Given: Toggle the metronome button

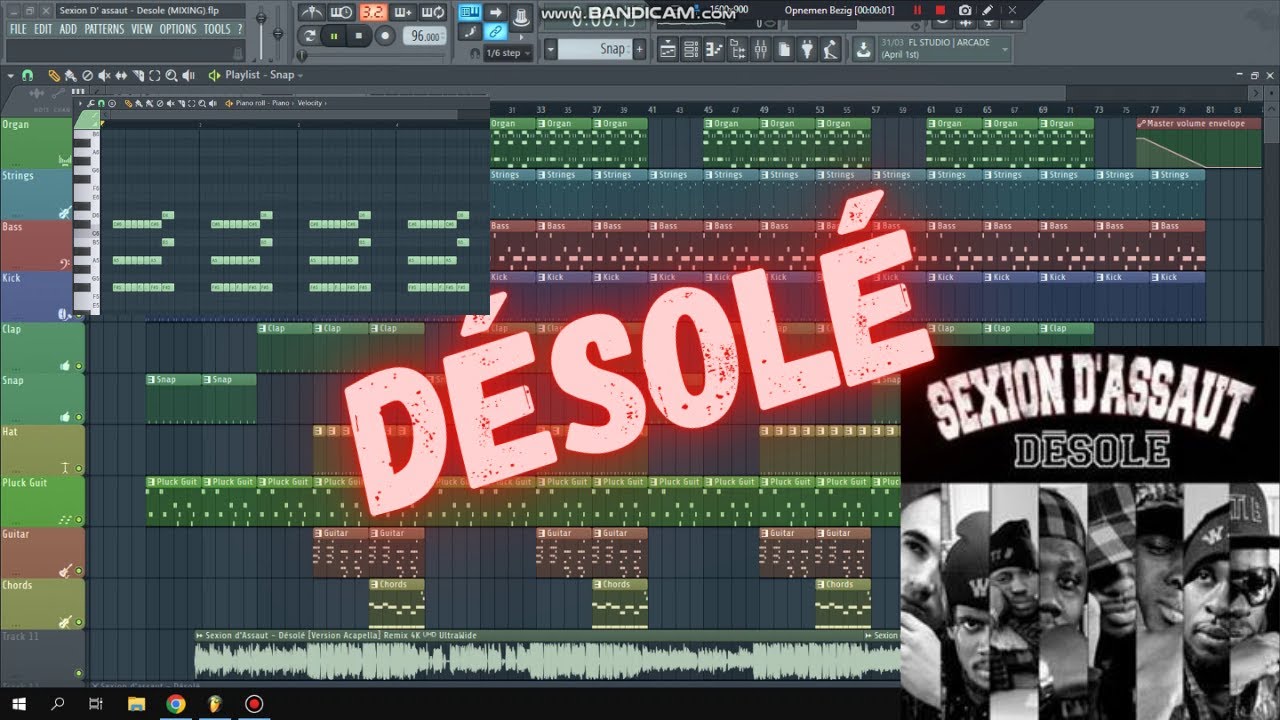Looking at the screenshot, I should pos(312,12).
